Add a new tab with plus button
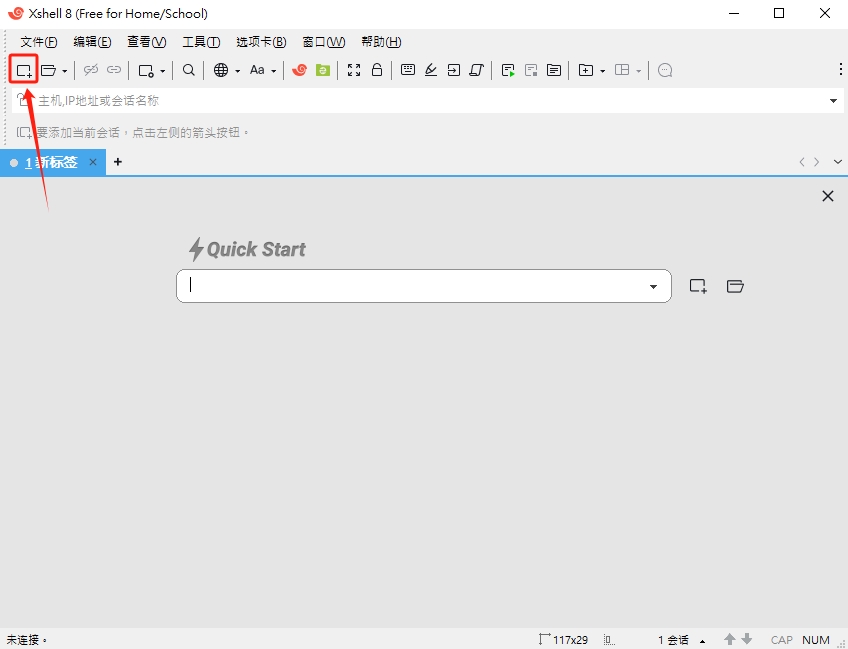 (118, 162)
